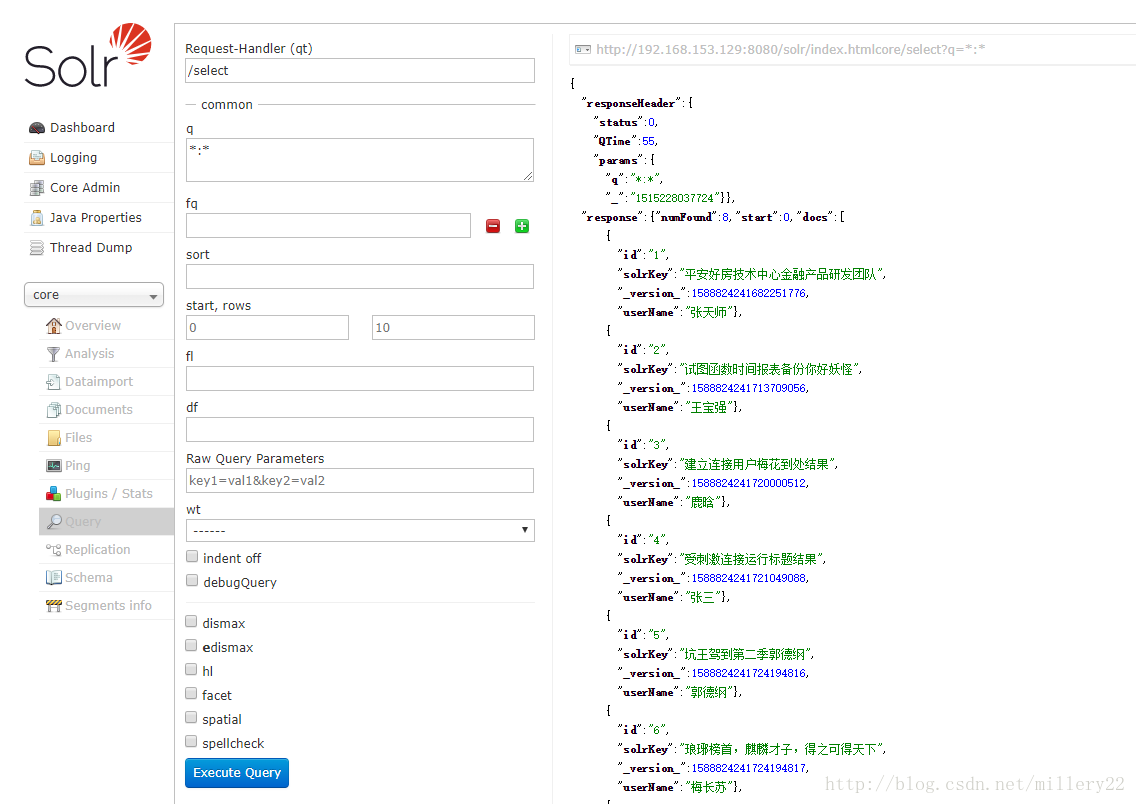1136x804 pixels.
Task: Click the Query magnifier icon
Action: (x=54, y=522)
